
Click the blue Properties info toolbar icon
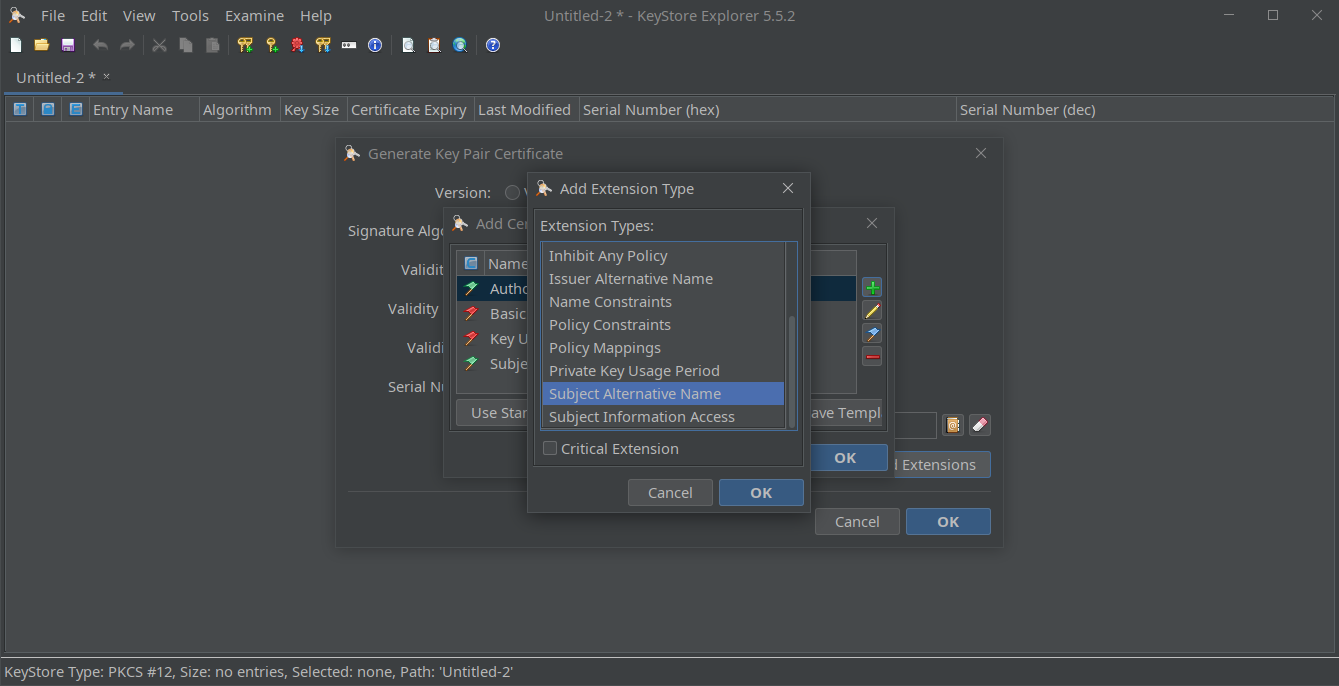pos(375,45)
